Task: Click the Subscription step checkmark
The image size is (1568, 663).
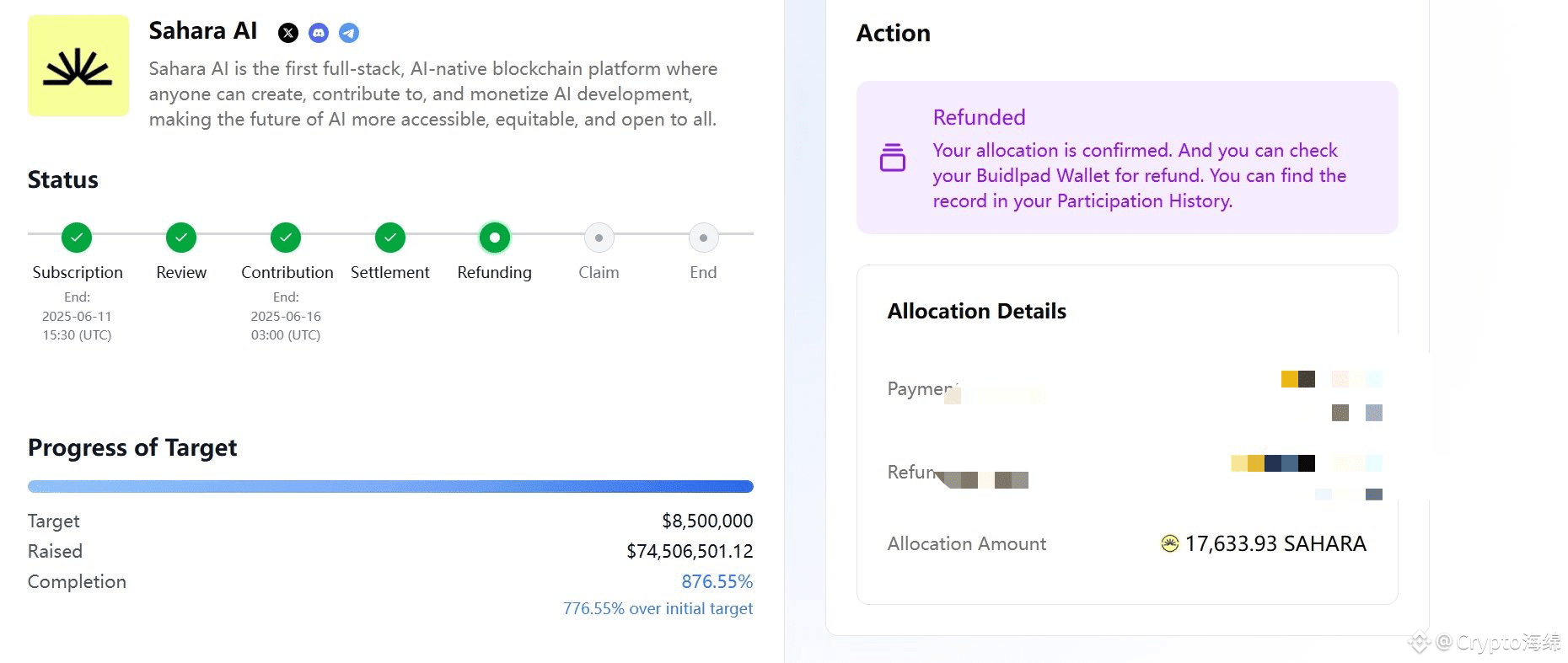Action: [x=77, y=238]
